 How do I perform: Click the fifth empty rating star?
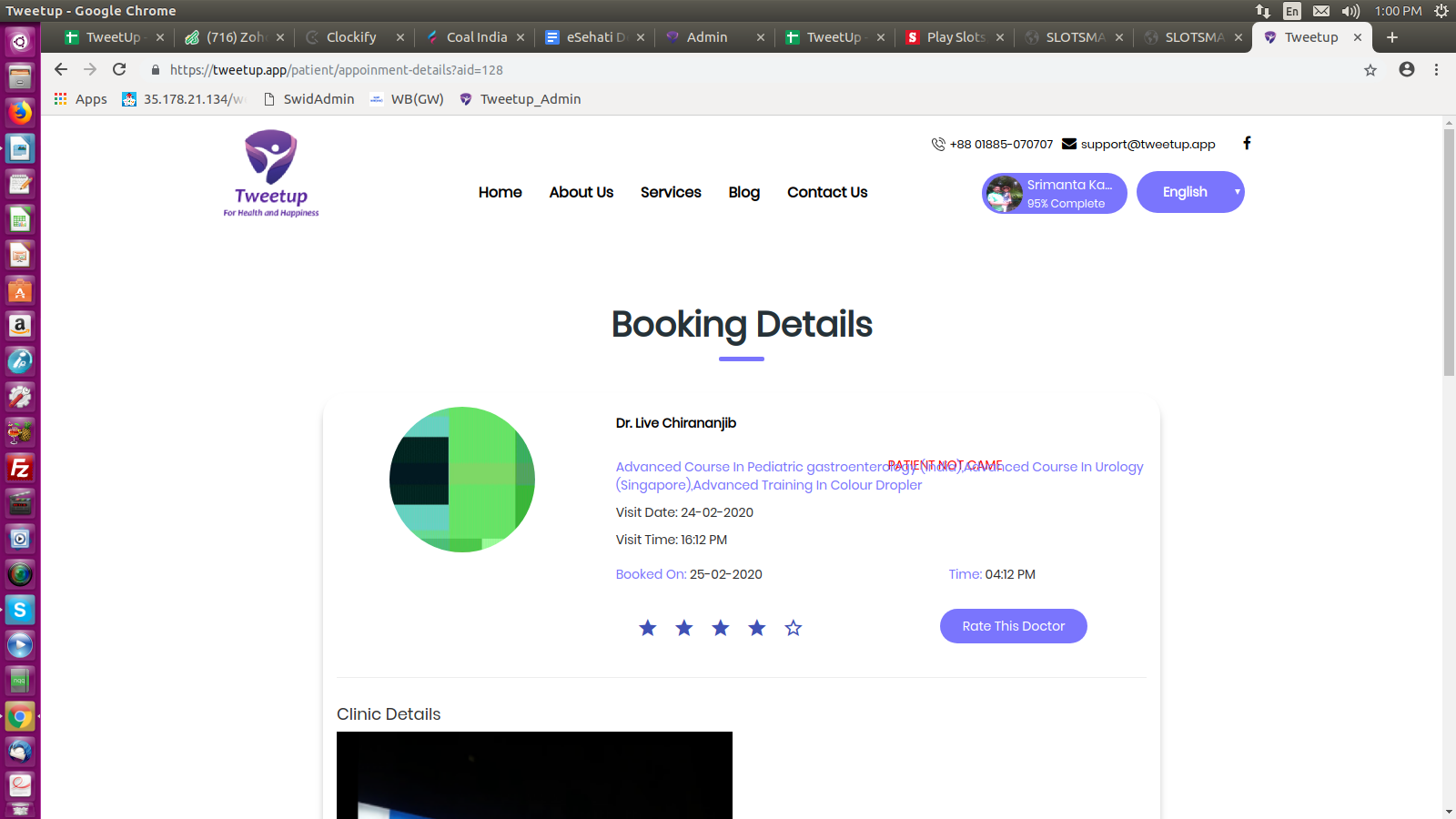(794, 627)
